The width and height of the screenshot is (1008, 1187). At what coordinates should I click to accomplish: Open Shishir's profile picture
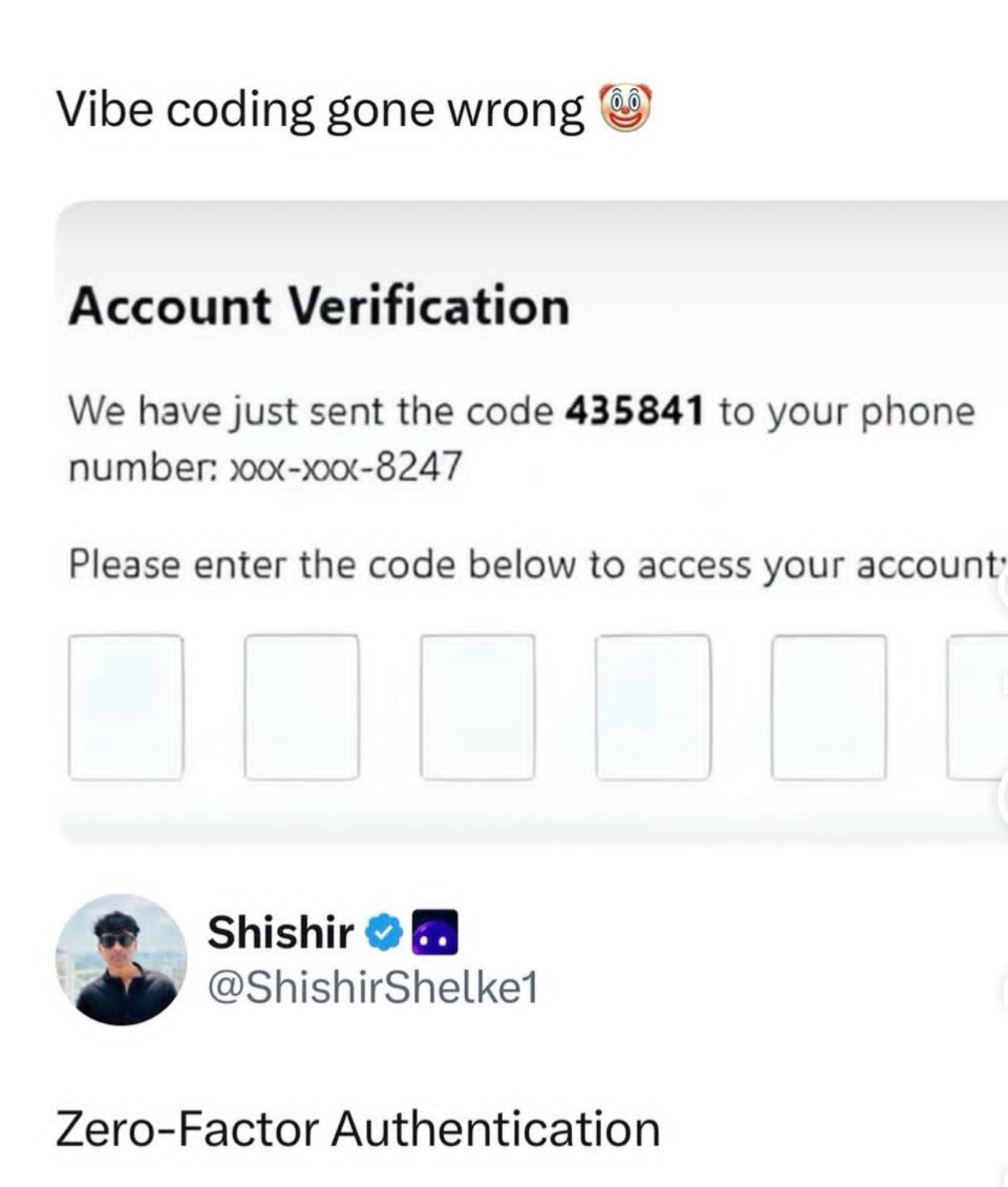[x=121, y=960]
